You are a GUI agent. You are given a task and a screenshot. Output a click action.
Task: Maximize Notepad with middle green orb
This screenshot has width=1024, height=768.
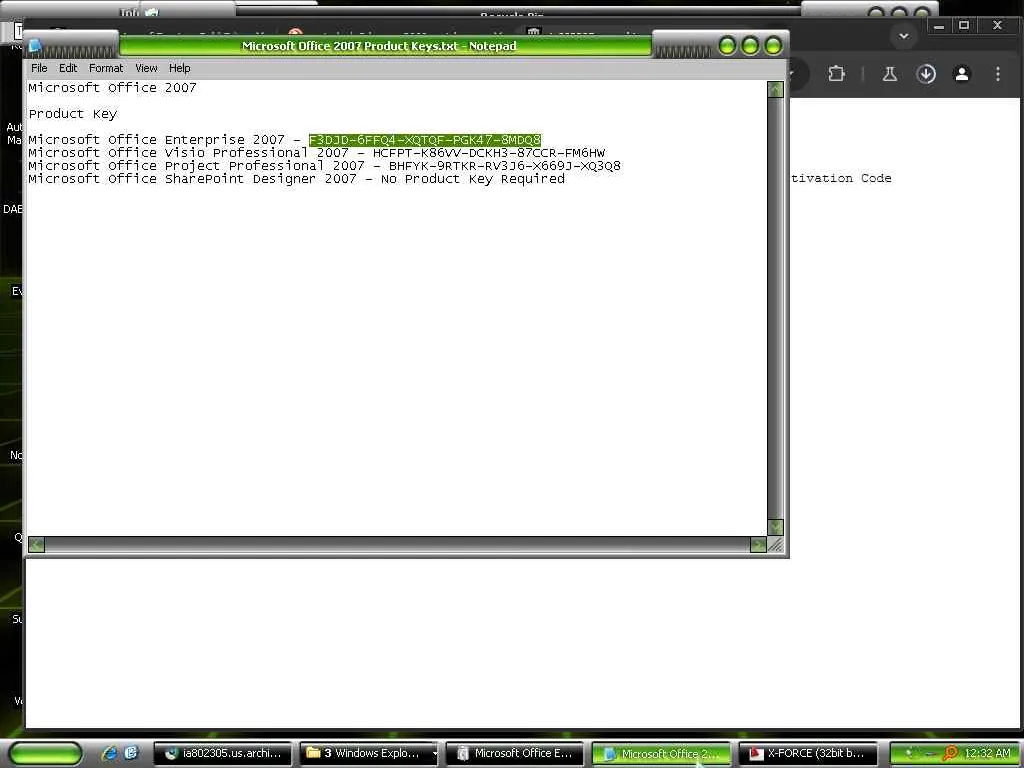[750, 46]
